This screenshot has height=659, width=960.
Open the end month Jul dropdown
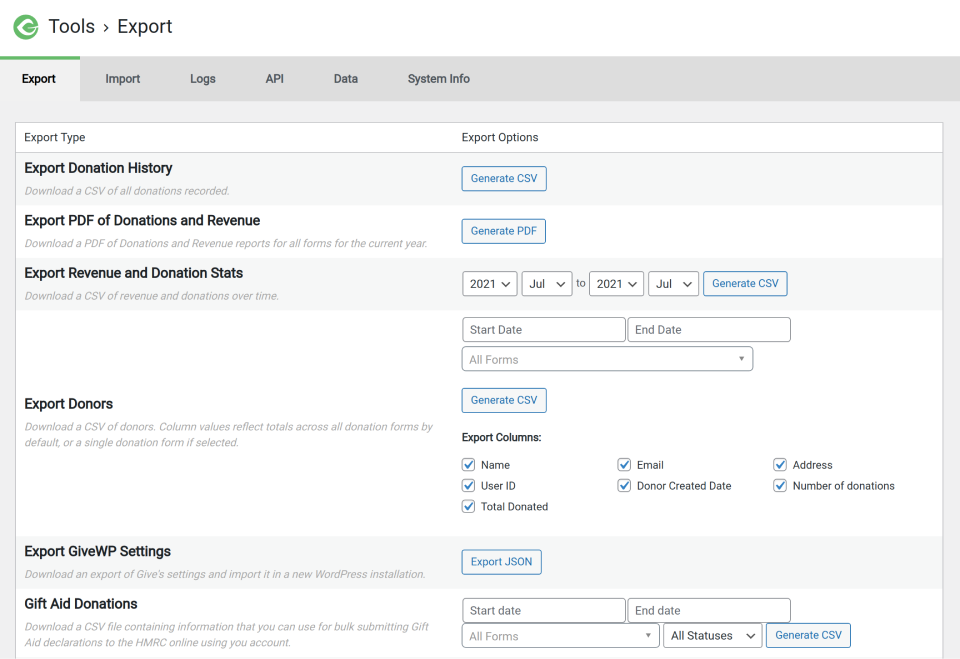pos(673,284)
